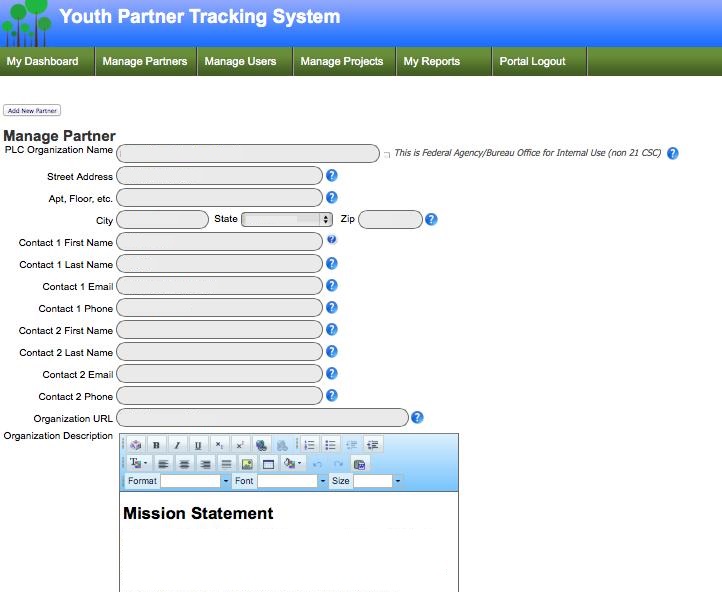The image size is (722, 592).
Task: Center align text in the editor
Action: [x=184, y=464]
